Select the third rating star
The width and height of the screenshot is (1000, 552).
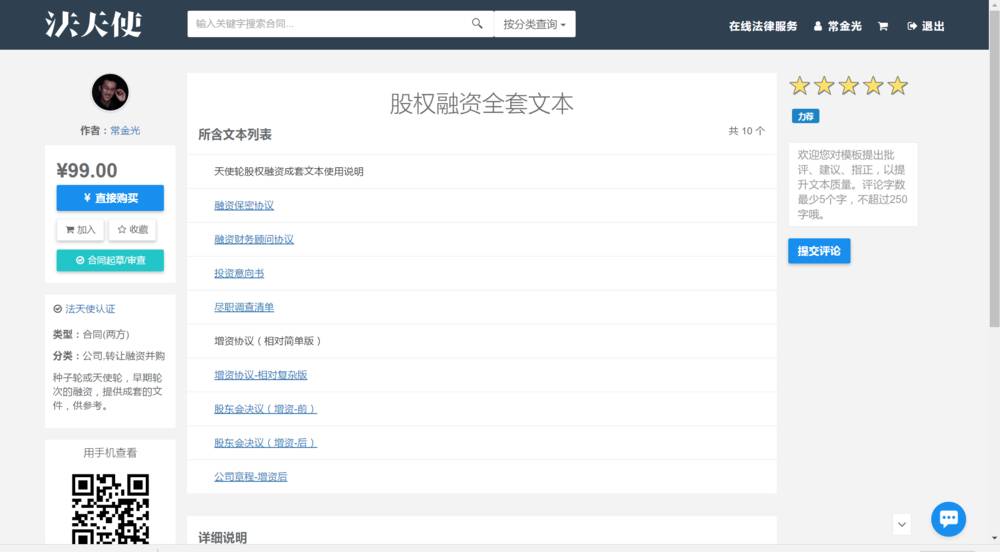(849, 86)
